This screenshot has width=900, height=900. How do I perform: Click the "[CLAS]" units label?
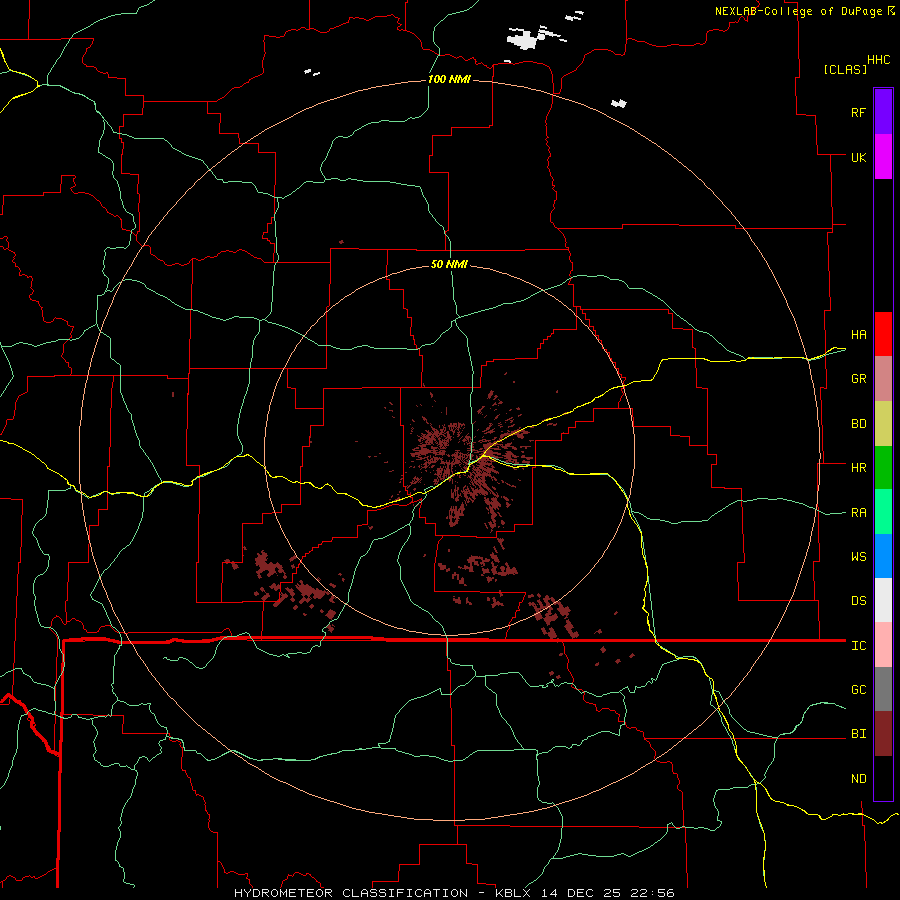(845, 69)
